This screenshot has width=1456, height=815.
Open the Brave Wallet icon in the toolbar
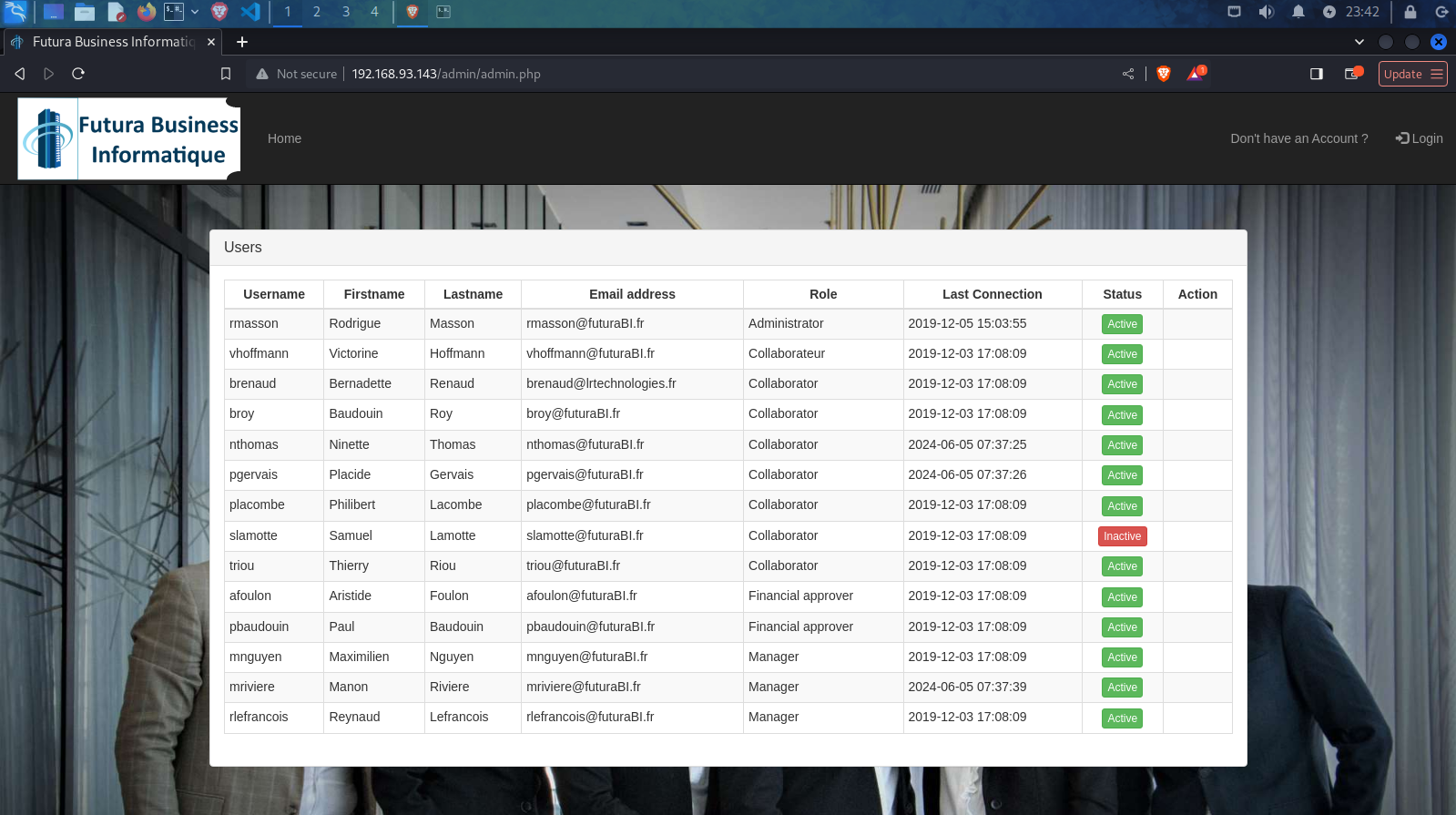coord(1352,74)
